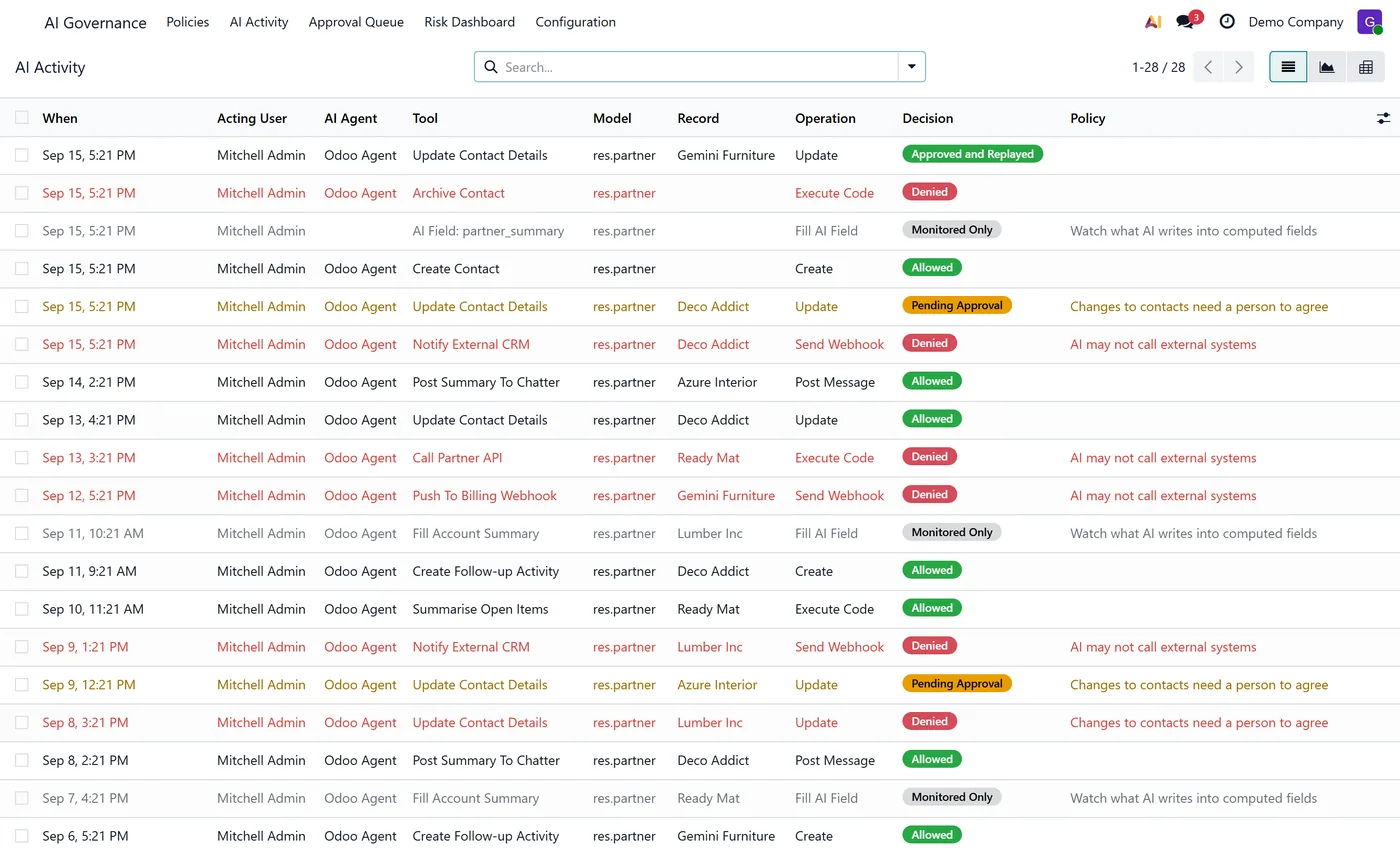Click Pending Approval badge on Deco Addict row
Screen dimensions: 1400x851
point(957,305)
